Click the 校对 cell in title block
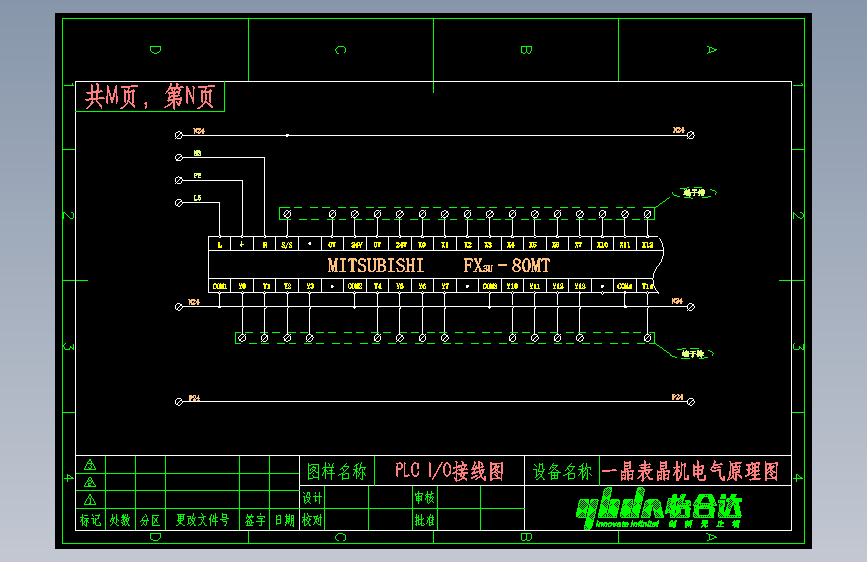Image resolution: width=867 pixels, height=562 pixels. point(312,520)
